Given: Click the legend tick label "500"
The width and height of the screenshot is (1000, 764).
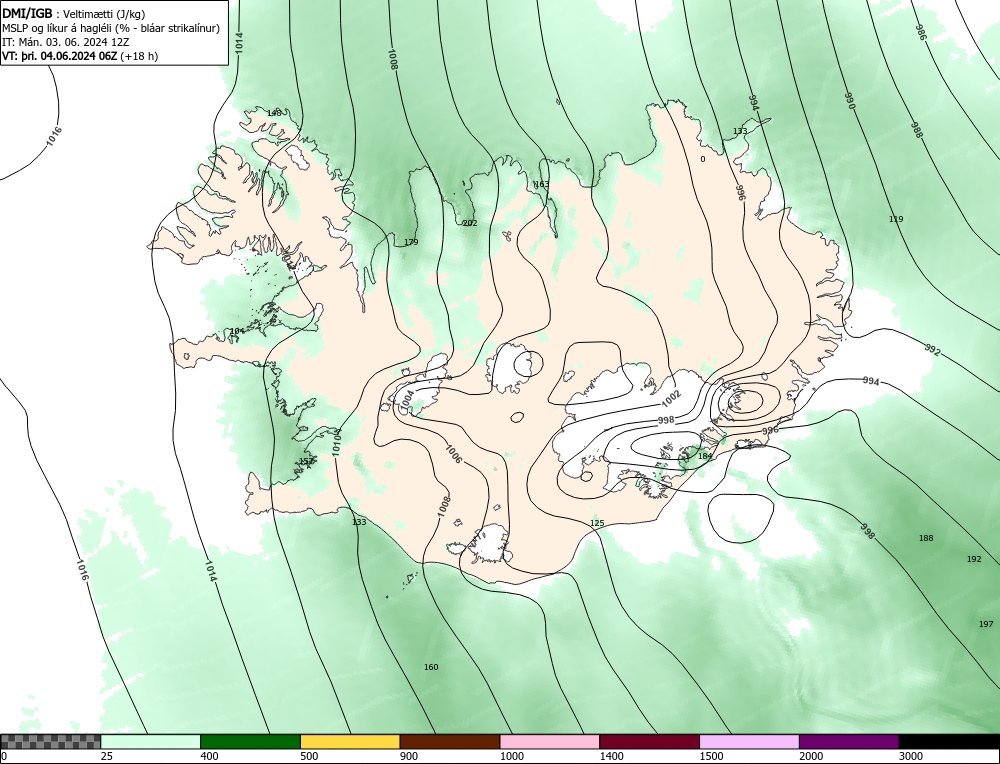Looking at the screenshot, I should coord(309,756).
